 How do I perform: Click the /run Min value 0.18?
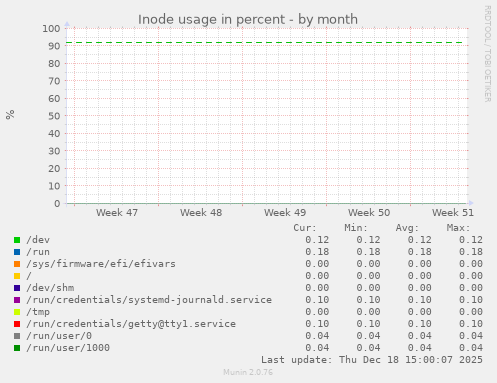[x=368, y=252]
